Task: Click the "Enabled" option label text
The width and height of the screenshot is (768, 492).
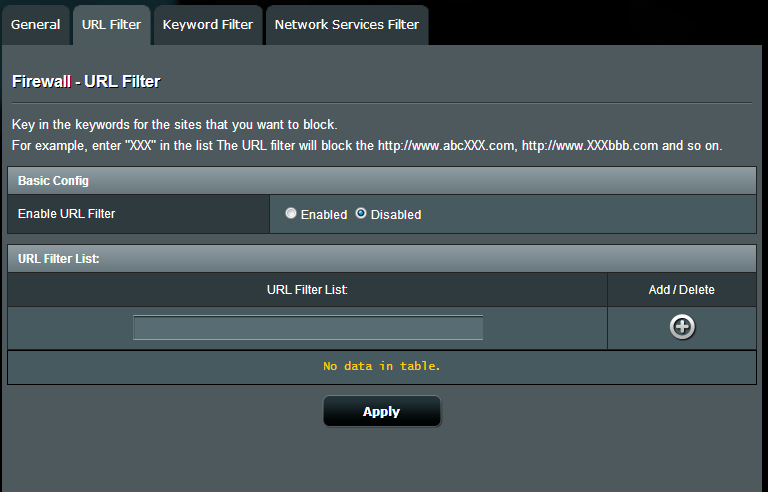Action: [324, 215]
